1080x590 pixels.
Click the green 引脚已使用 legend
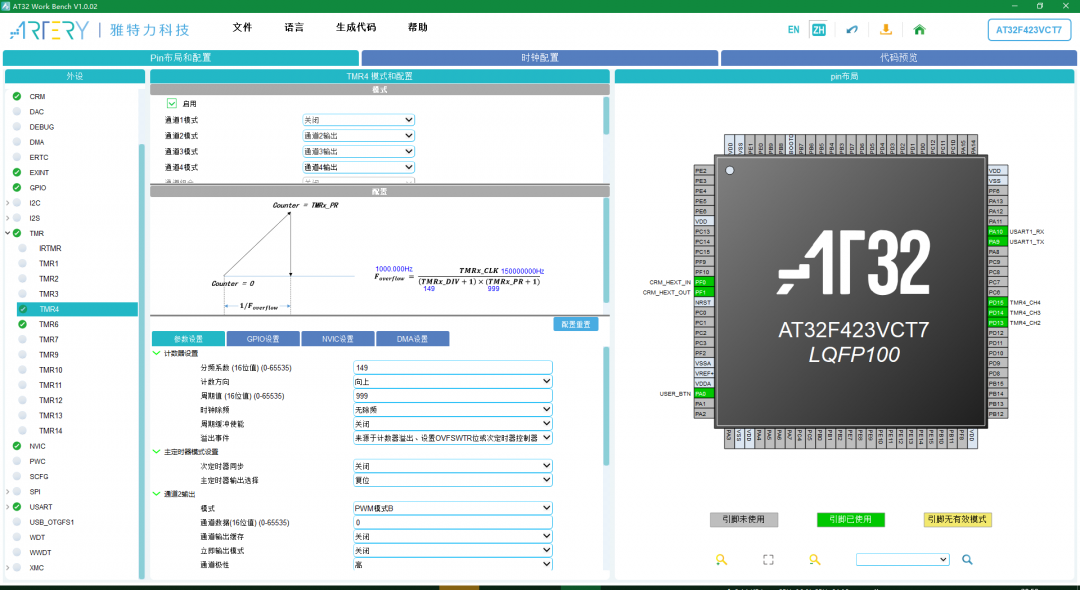point(851,520)
